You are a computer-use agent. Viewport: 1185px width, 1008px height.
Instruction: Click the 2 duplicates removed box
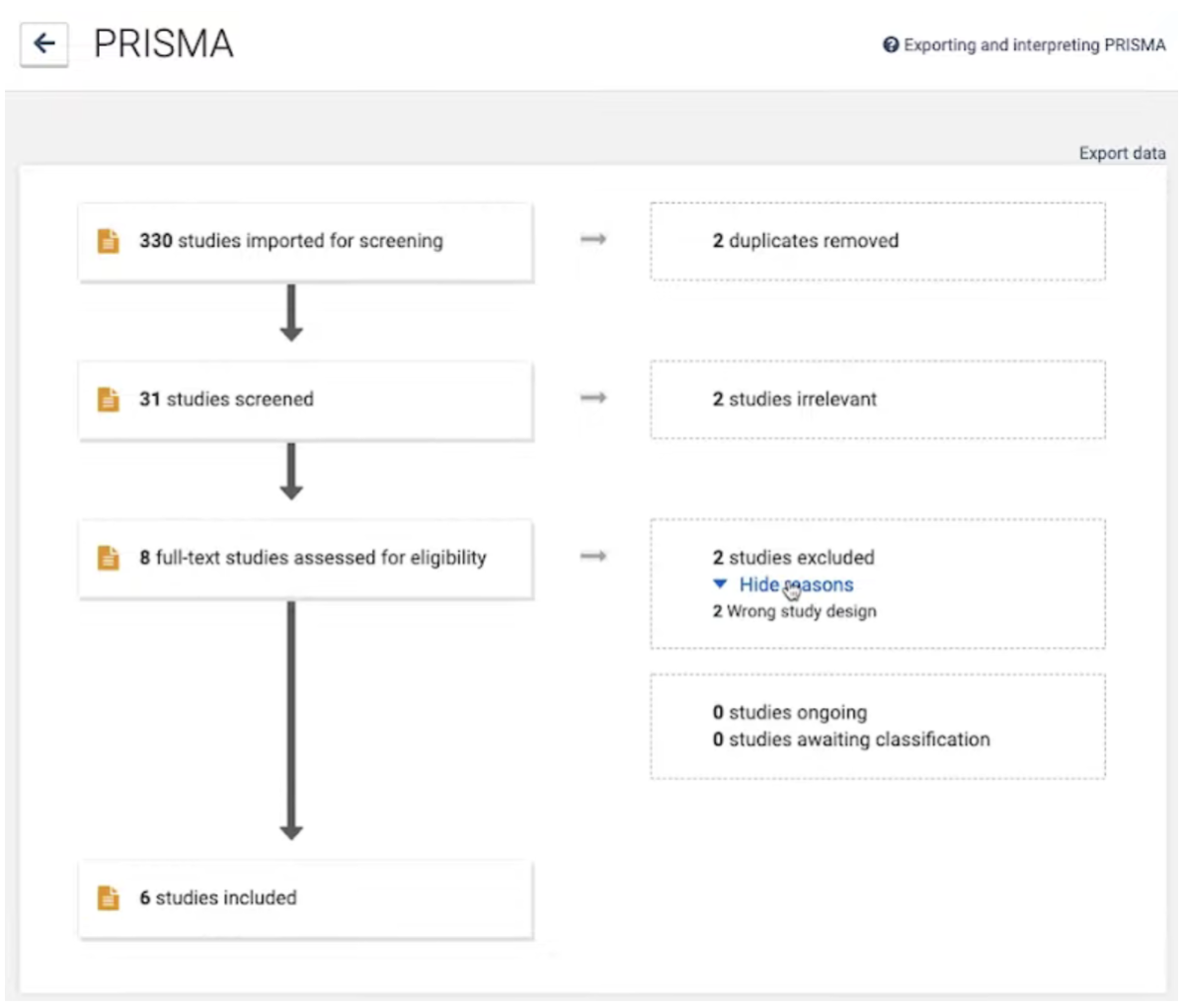click(x=877, y=242)
